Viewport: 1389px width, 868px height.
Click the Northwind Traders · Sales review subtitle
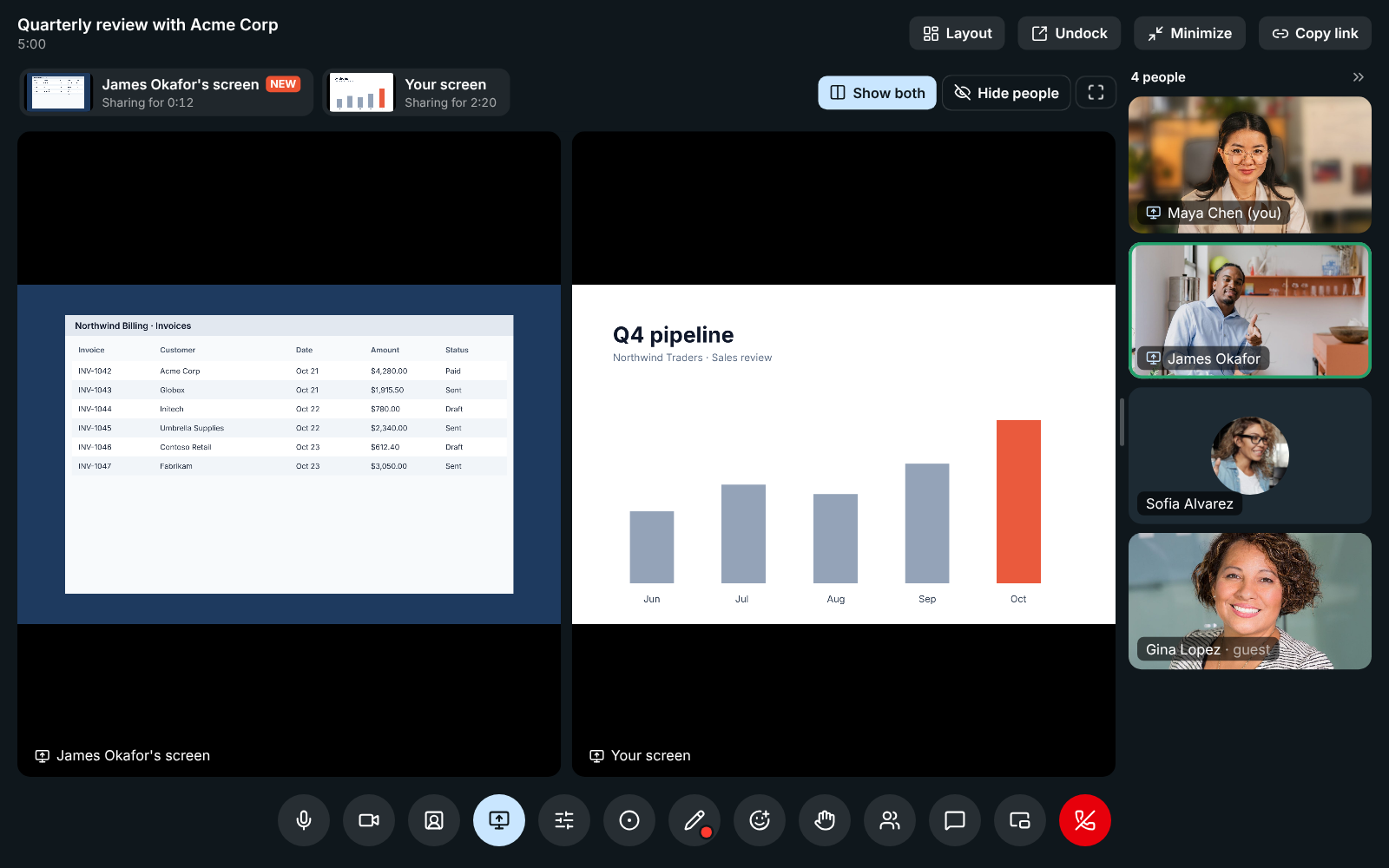pyautogui.click(x=692, y=358)
